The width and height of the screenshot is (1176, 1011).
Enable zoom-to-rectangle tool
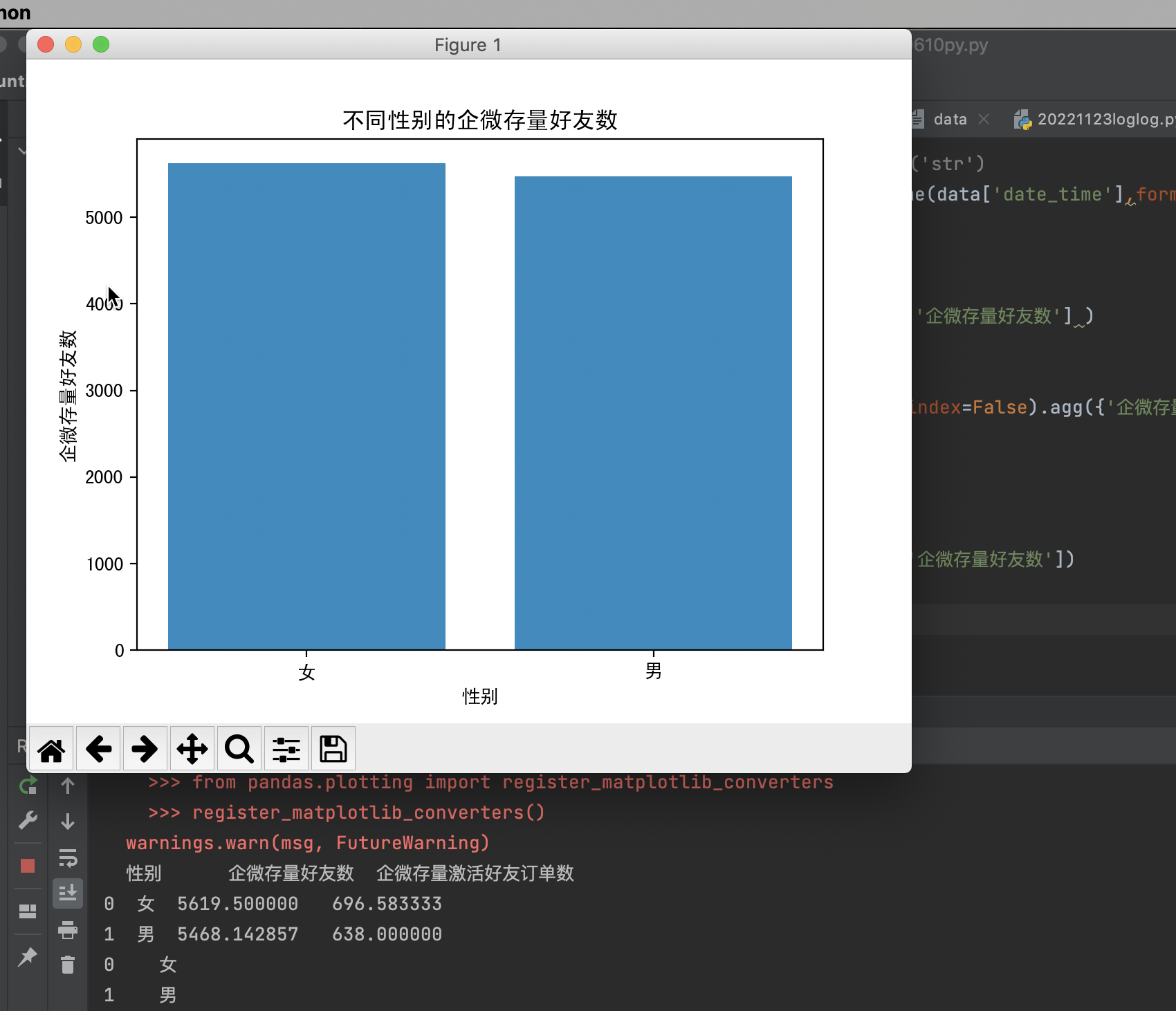[239, 748]
